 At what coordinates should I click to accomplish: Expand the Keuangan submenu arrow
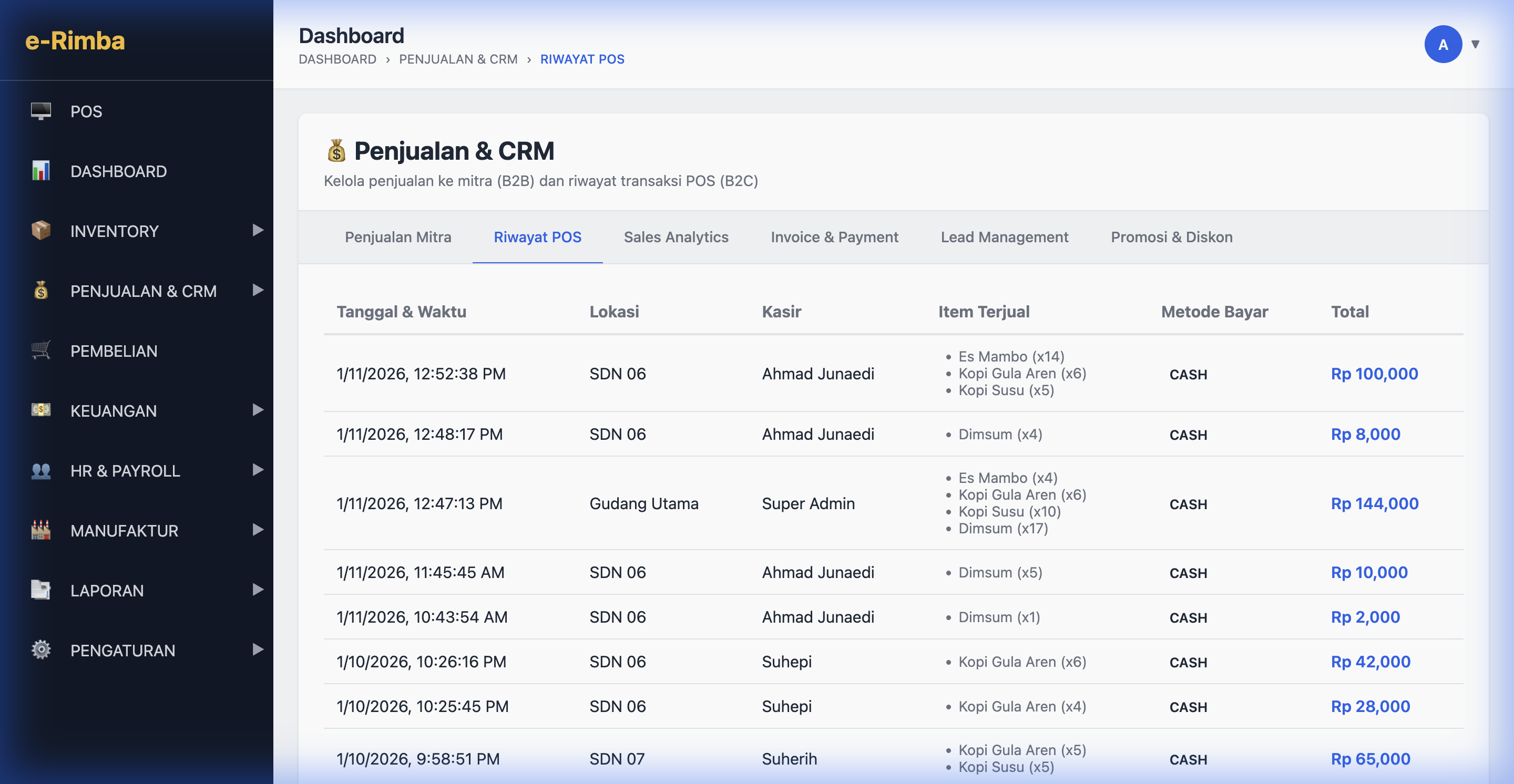(x=258, y=410)
